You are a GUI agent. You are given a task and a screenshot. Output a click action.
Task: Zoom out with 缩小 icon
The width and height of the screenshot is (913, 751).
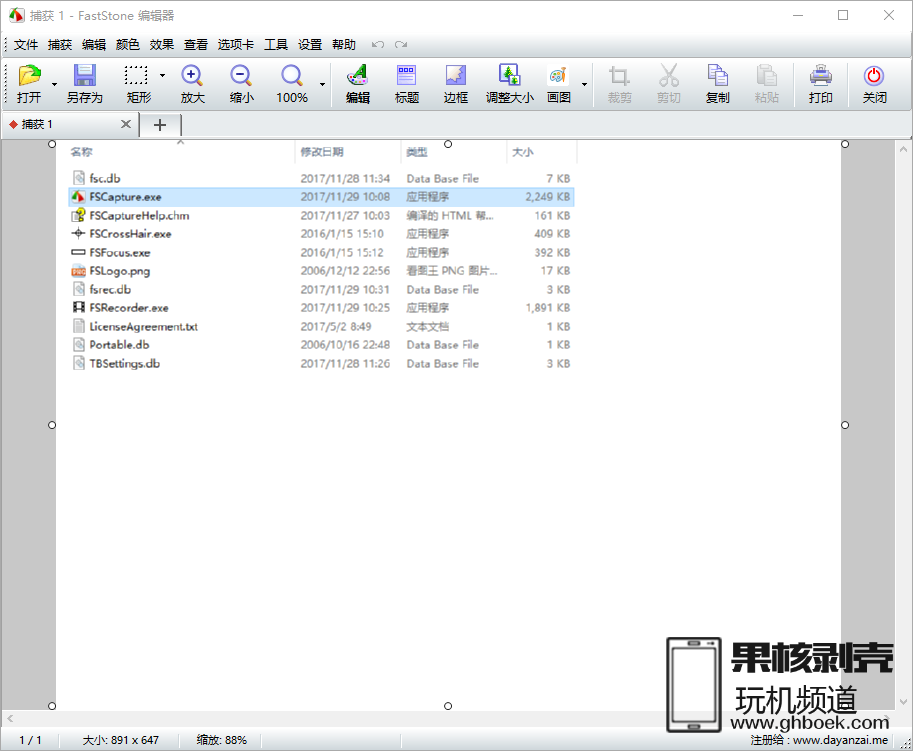(241, 84)
